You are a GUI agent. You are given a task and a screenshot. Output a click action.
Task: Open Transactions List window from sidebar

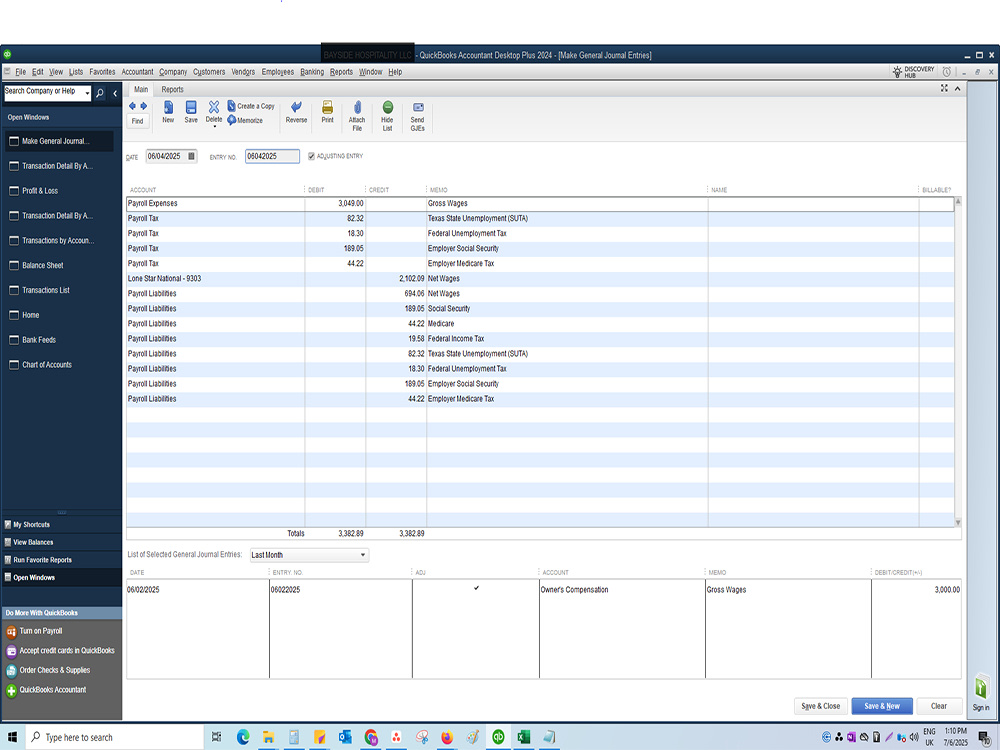click(x=45, y=290)
